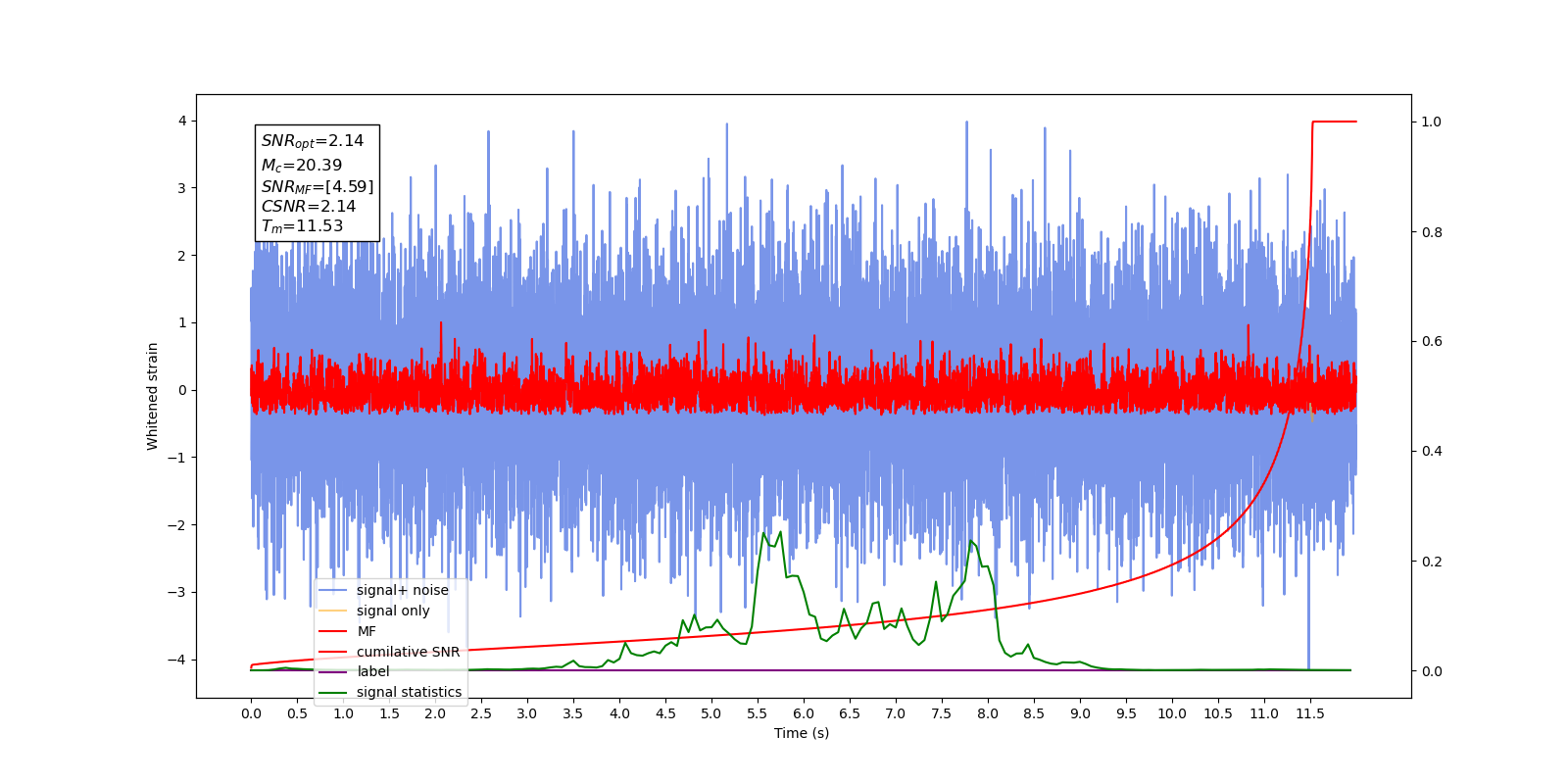Click the 'Time (s)' x-axis label
This screenshot has width=1568, height=784.
pos(802,733)
